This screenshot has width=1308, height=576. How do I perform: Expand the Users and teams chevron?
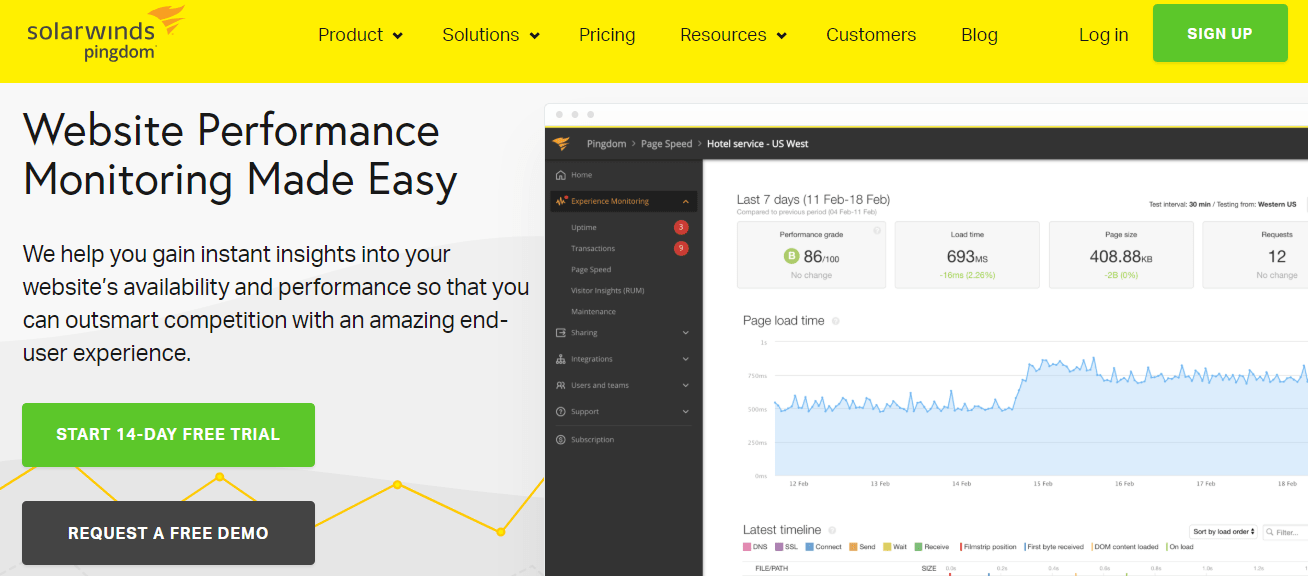pos(686,385)
